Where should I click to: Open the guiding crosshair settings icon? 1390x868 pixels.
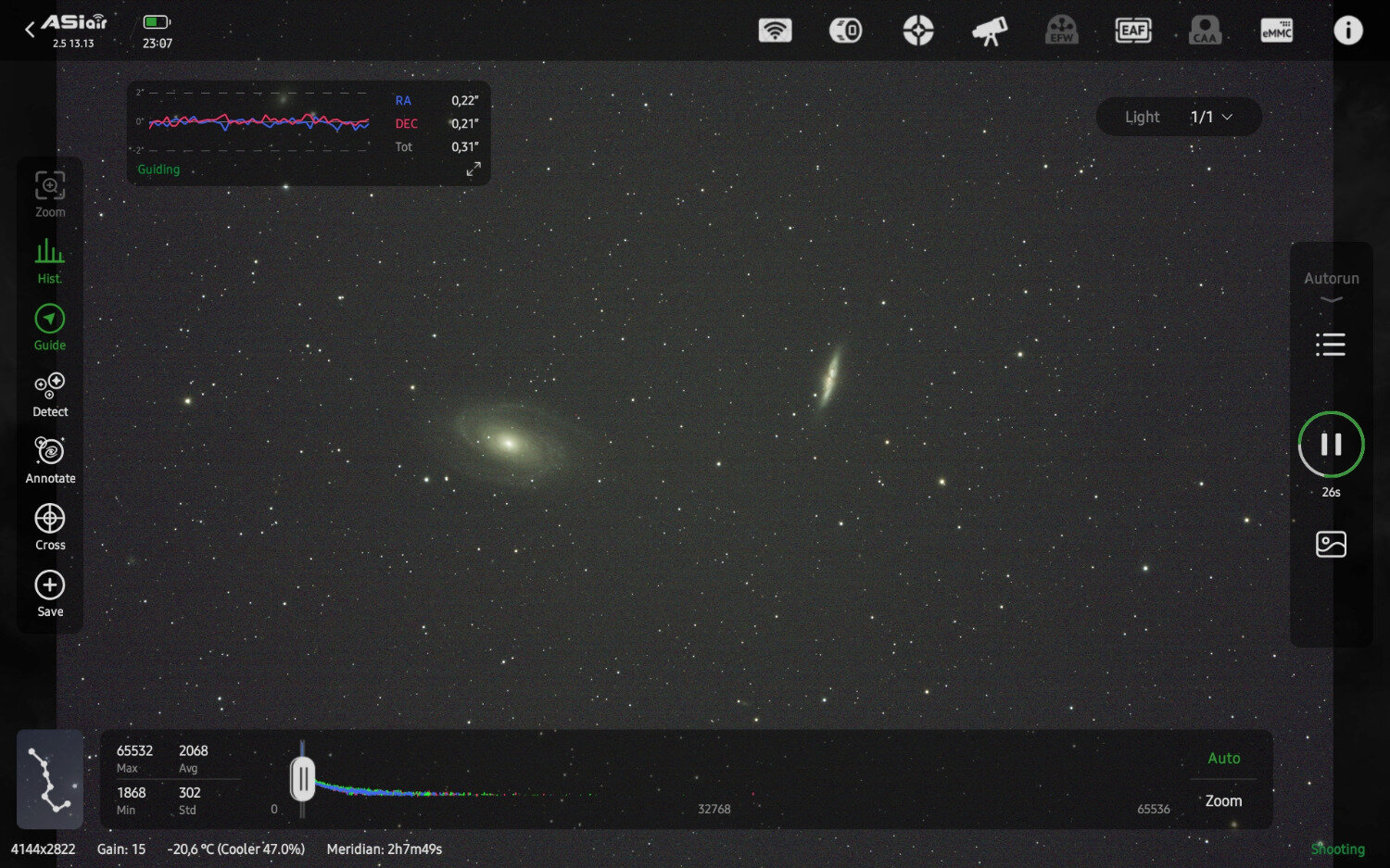coord(918,31)
